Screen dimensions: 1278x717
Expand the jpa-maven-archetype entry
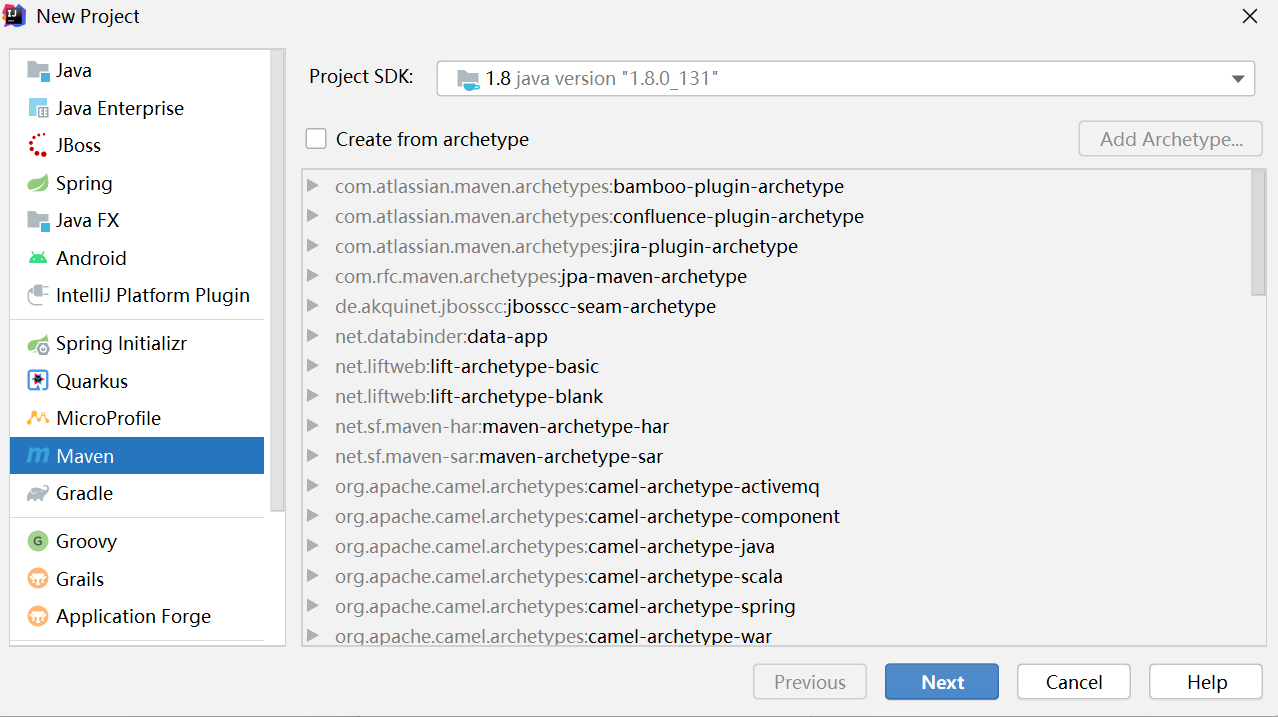click(313, 276)
